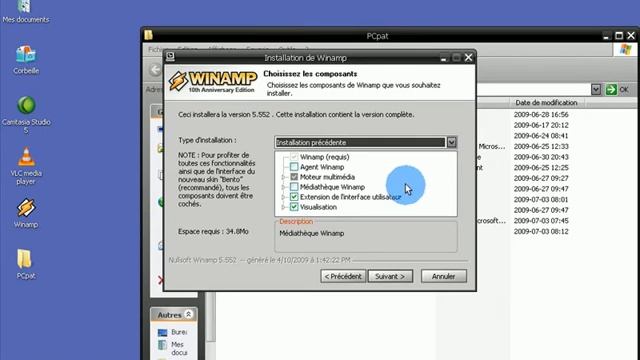Image resolution: width=640 pixels, height=360 pixels.
Task: Click date 2009-06-30 20:43 entry
Action: (541, 157)
